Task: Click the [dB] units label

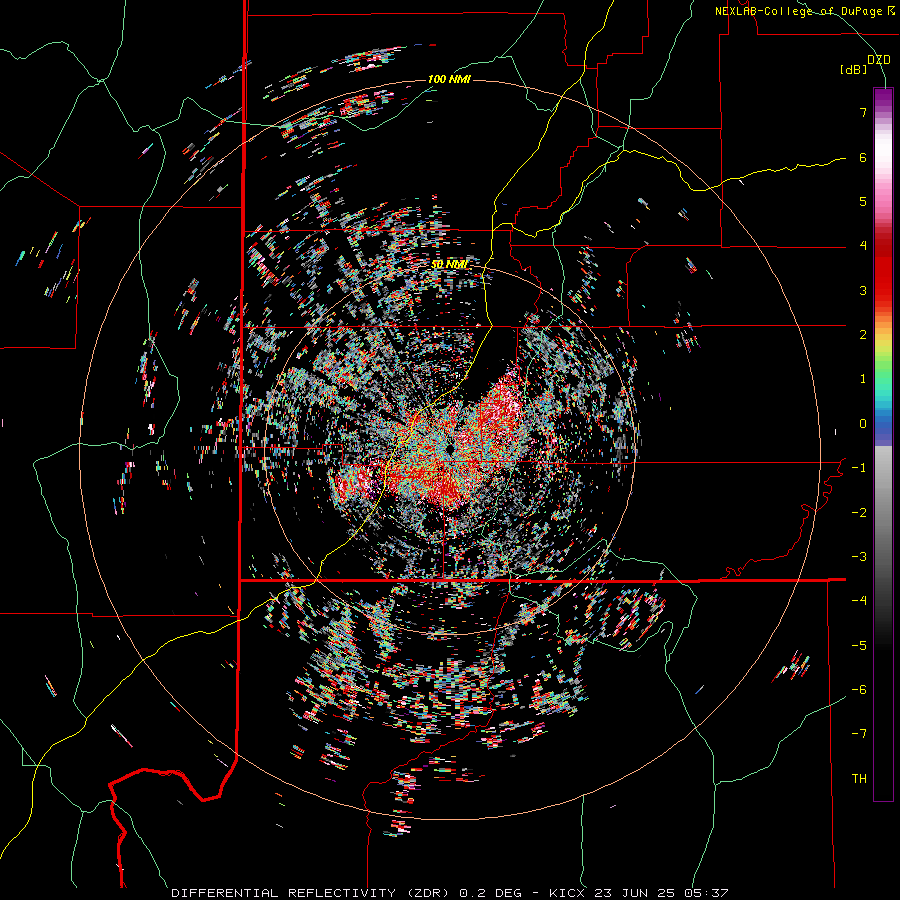Action: coord(854,69)
